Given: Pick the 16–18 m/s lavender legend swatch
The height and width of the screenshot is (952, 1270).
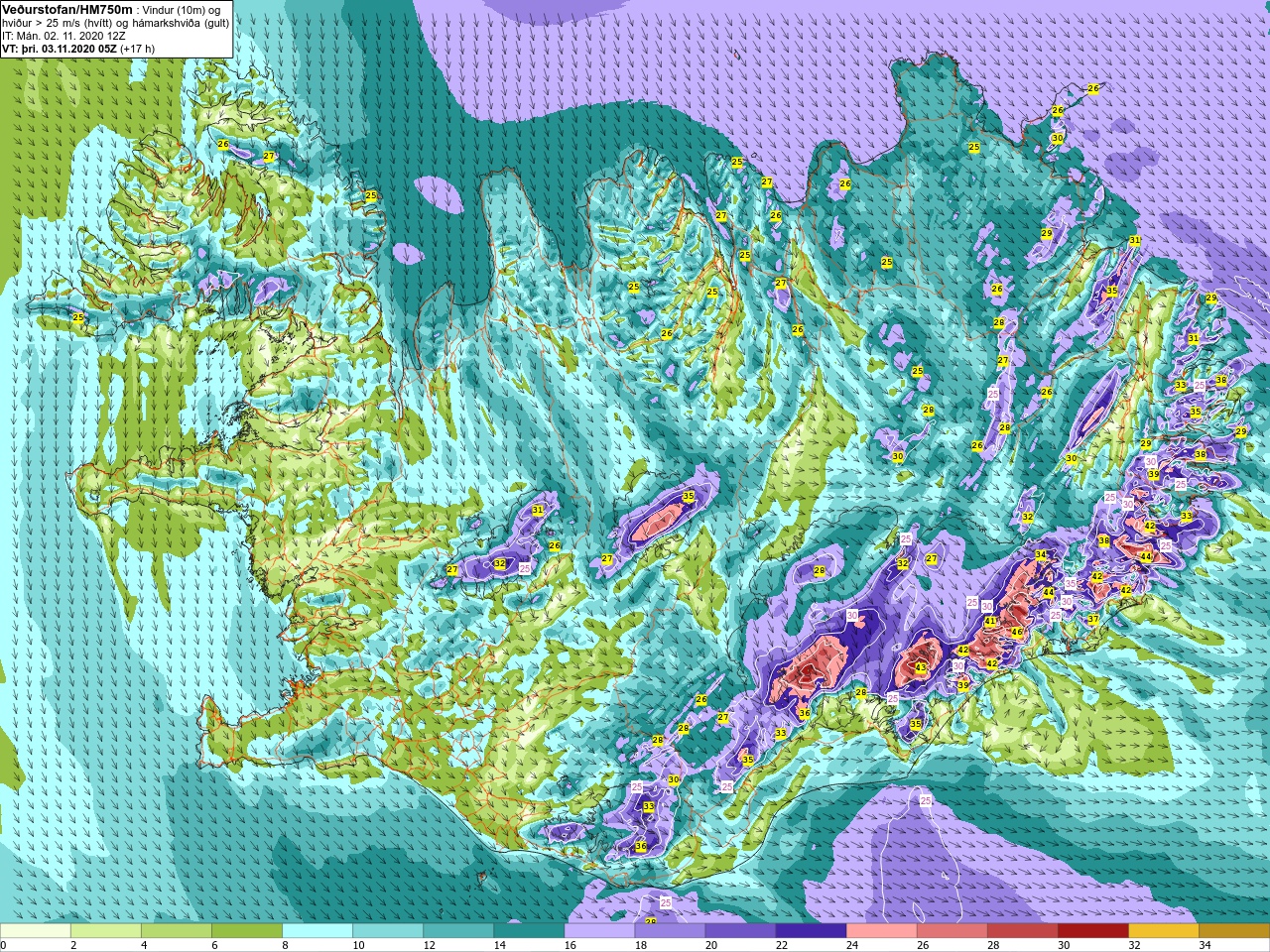Looking at the screenshot, I should click(x=599, y=931).
